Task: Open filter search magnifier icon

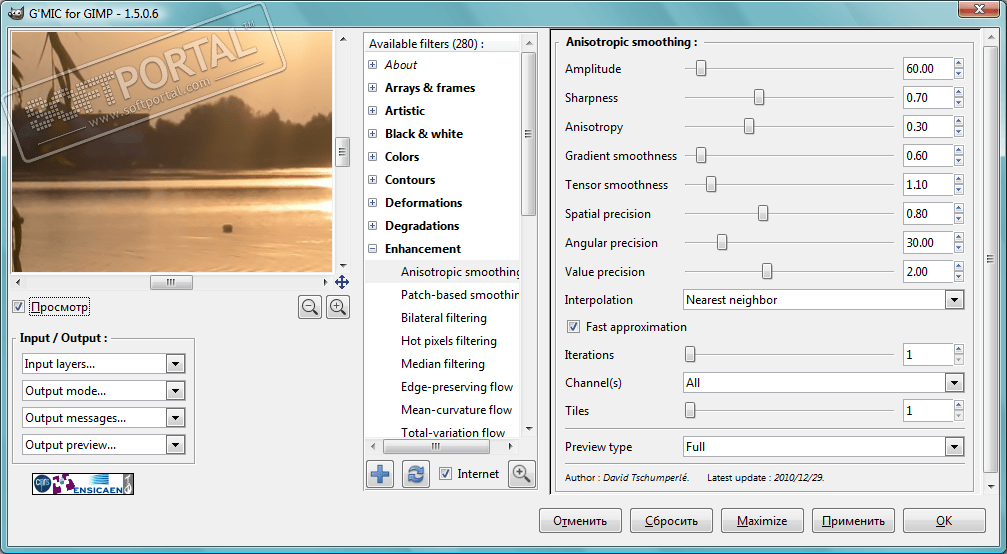Action: [x=522, y=474]
